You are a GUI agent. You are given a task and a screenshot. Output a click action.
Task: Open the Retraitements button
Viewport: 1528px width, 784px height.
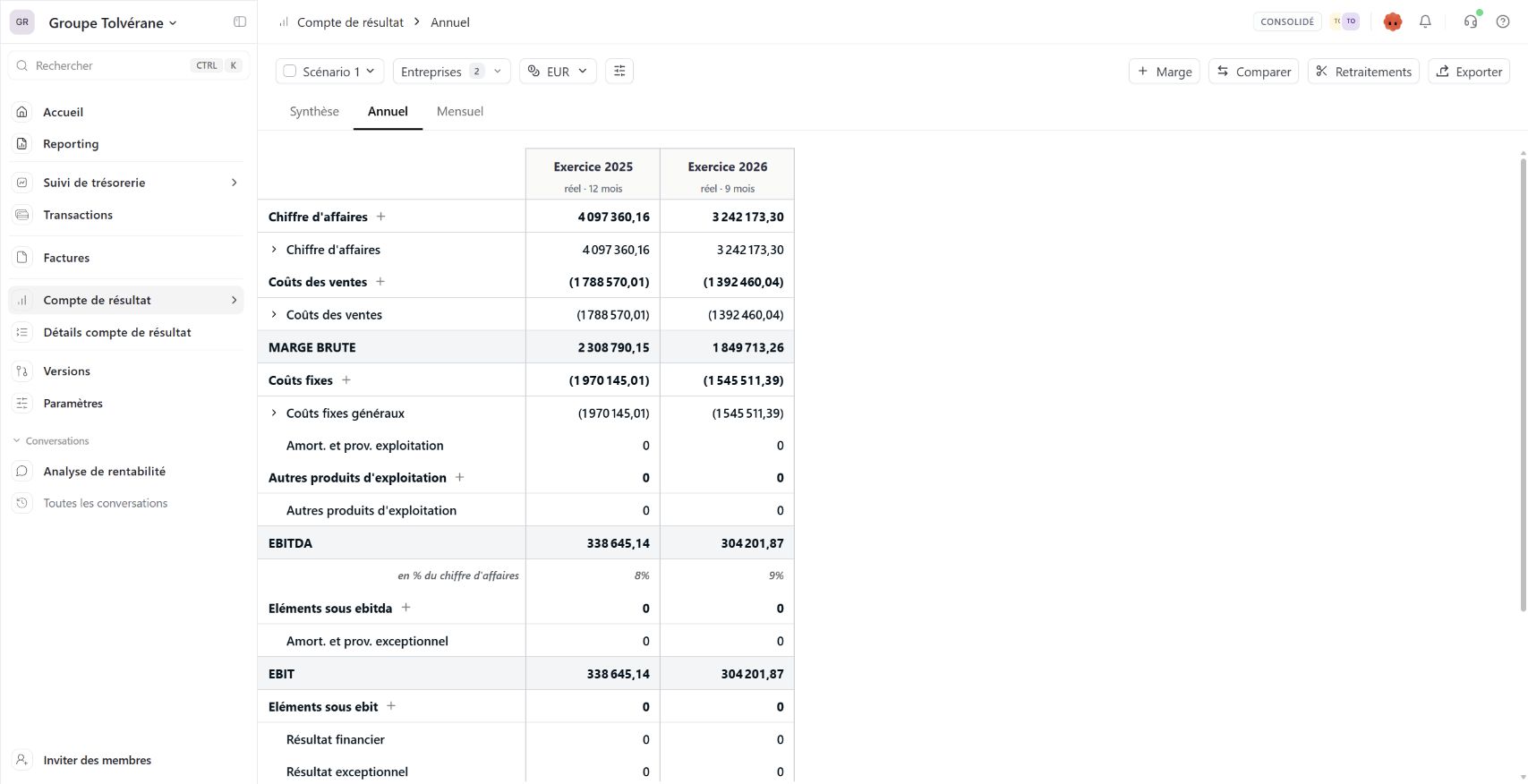point(1363,72)
